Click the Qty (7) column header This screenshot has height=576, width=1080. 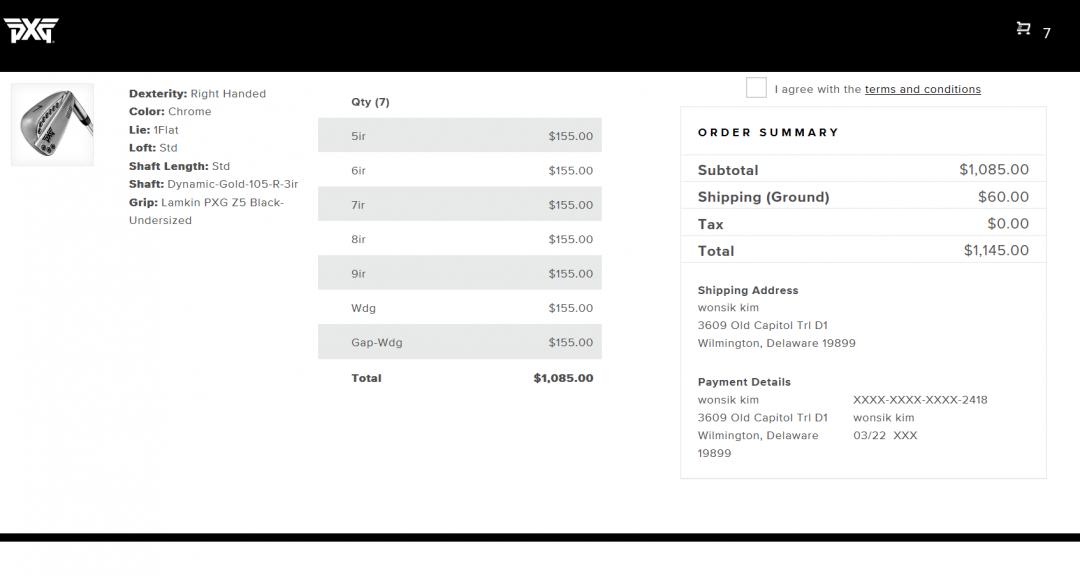click(370, 102)
